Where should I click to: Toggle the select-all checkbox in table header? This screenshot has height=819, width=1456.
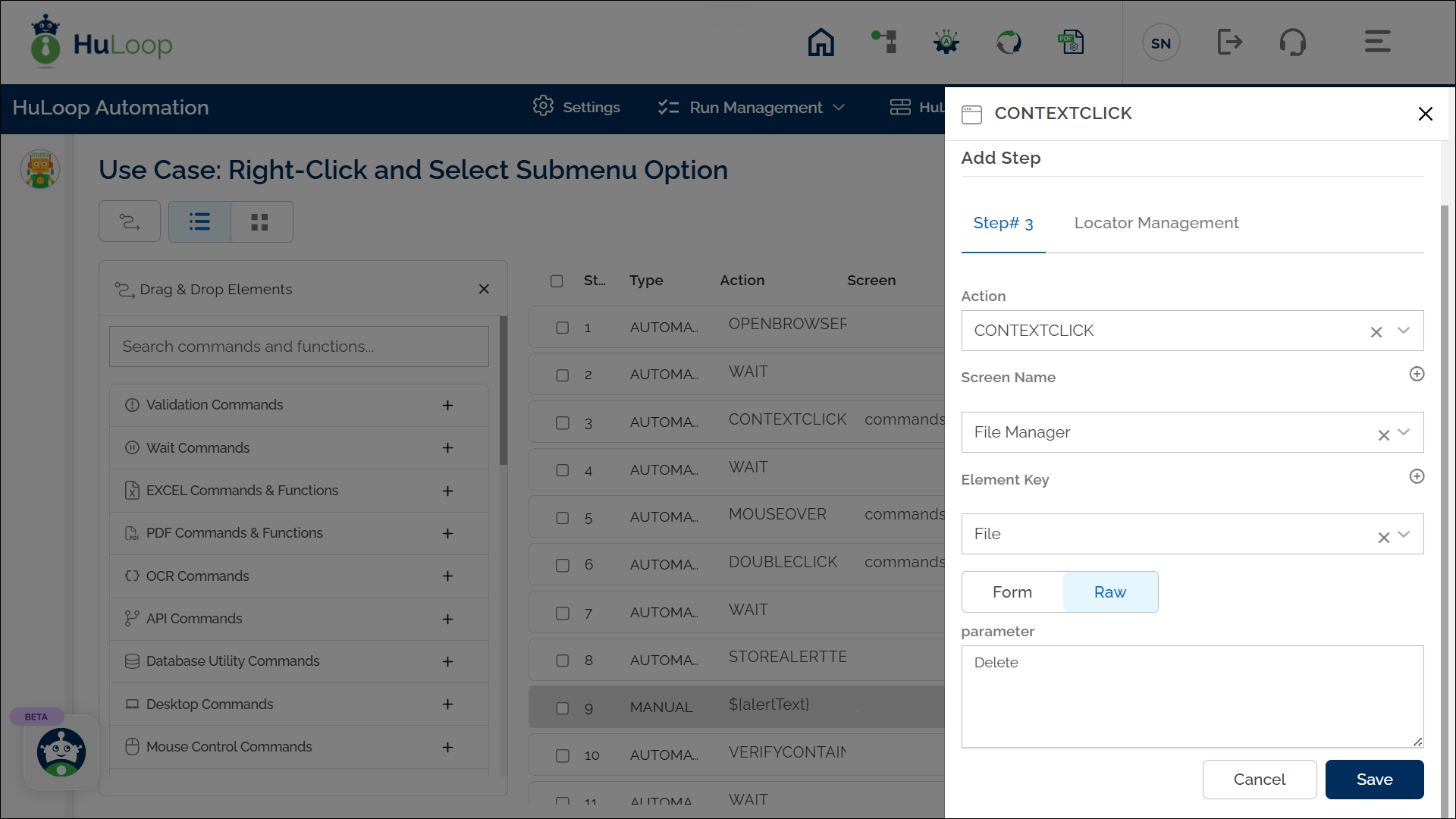557,281
